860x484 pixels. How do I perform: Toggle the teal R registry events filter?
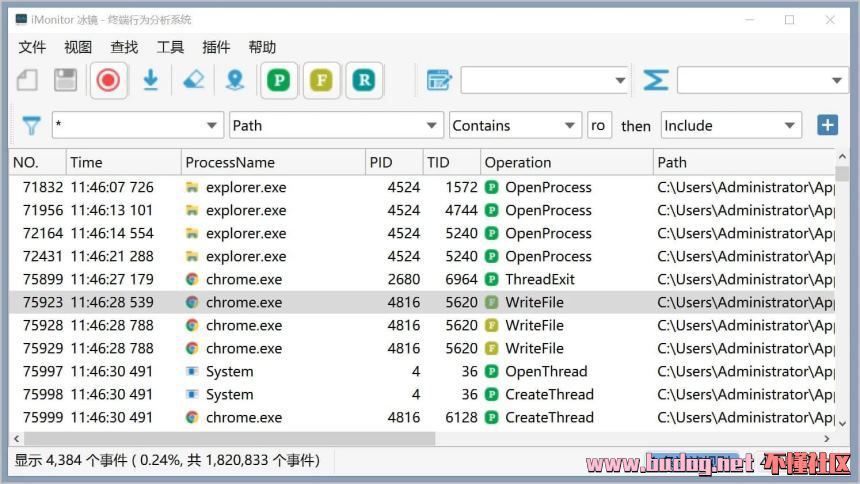coord(365,81)
